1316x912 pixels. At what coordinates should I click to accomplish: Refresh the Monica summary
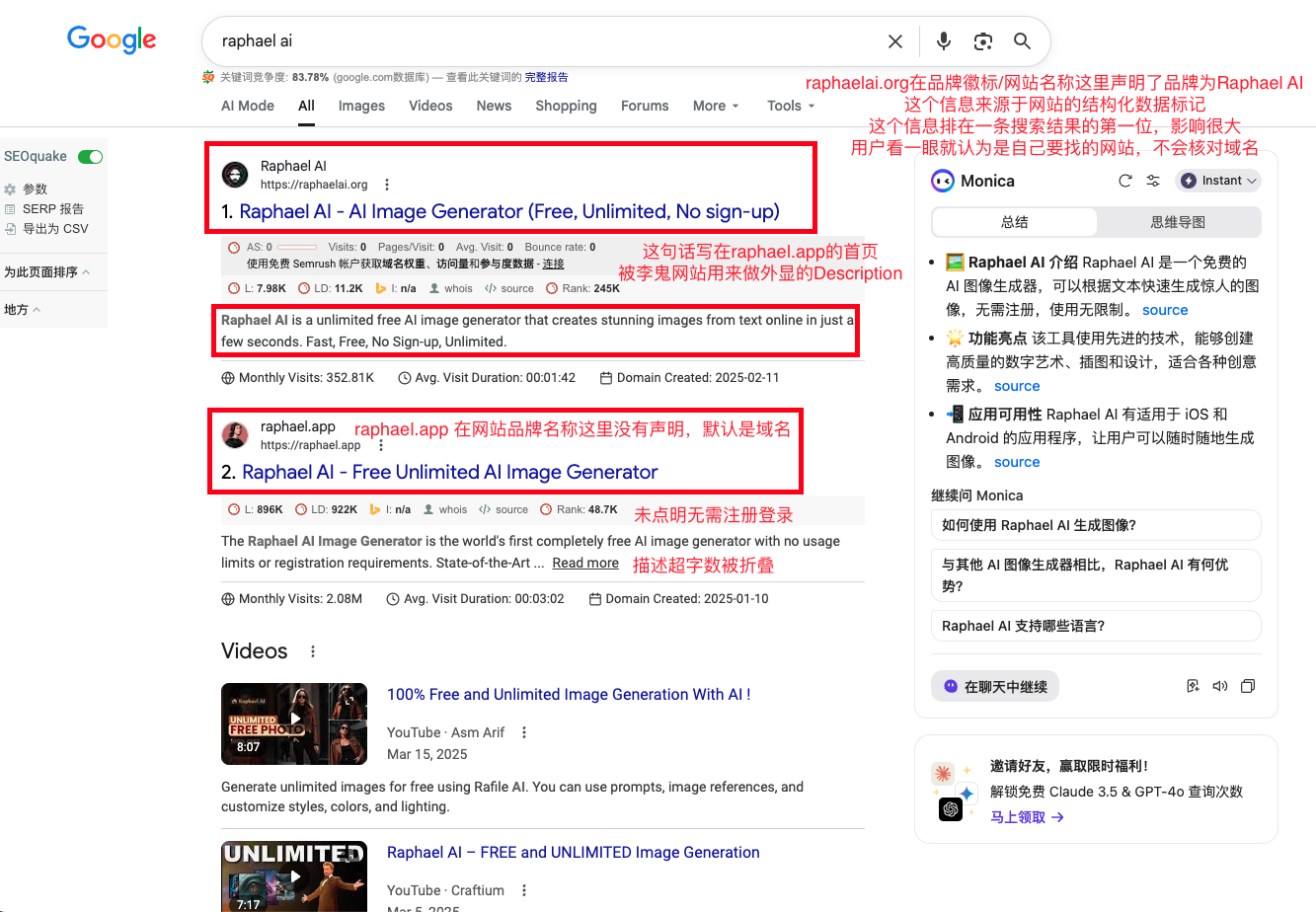click(x=1124, y=181)
